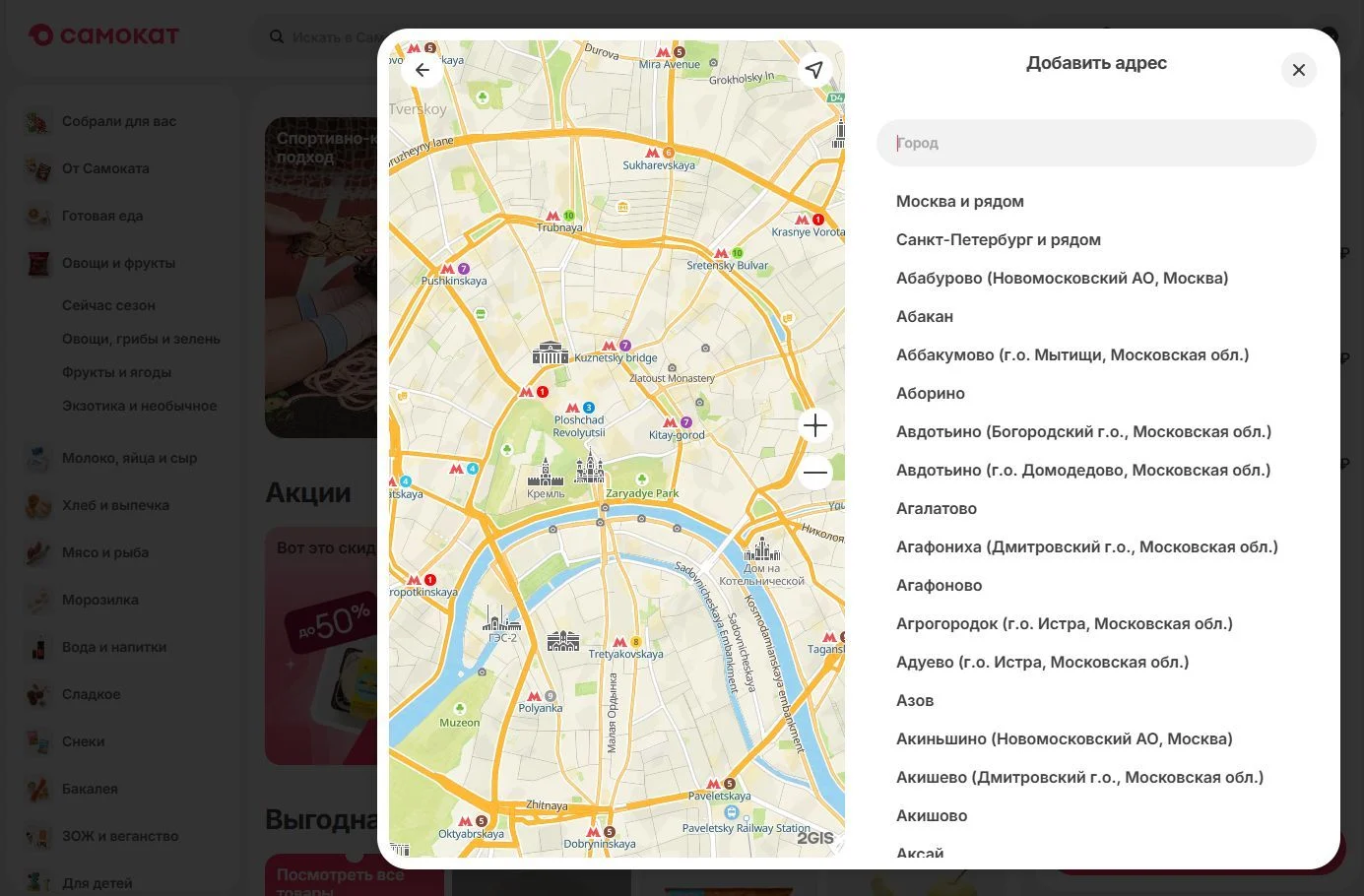The height and width of the screenshot is (896, 1364).
Task: Click the Paveletskaya metro marker
Action: click(721, 784)
